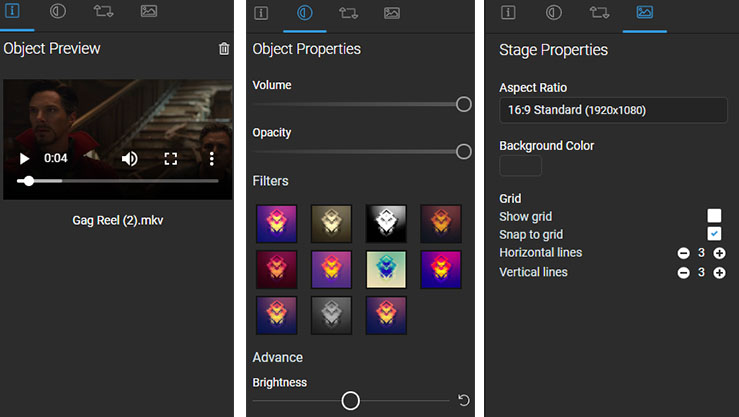The image size is (739, 417).
Task: Enter fullscreen for the video preview
Action: tap(171, 159)
